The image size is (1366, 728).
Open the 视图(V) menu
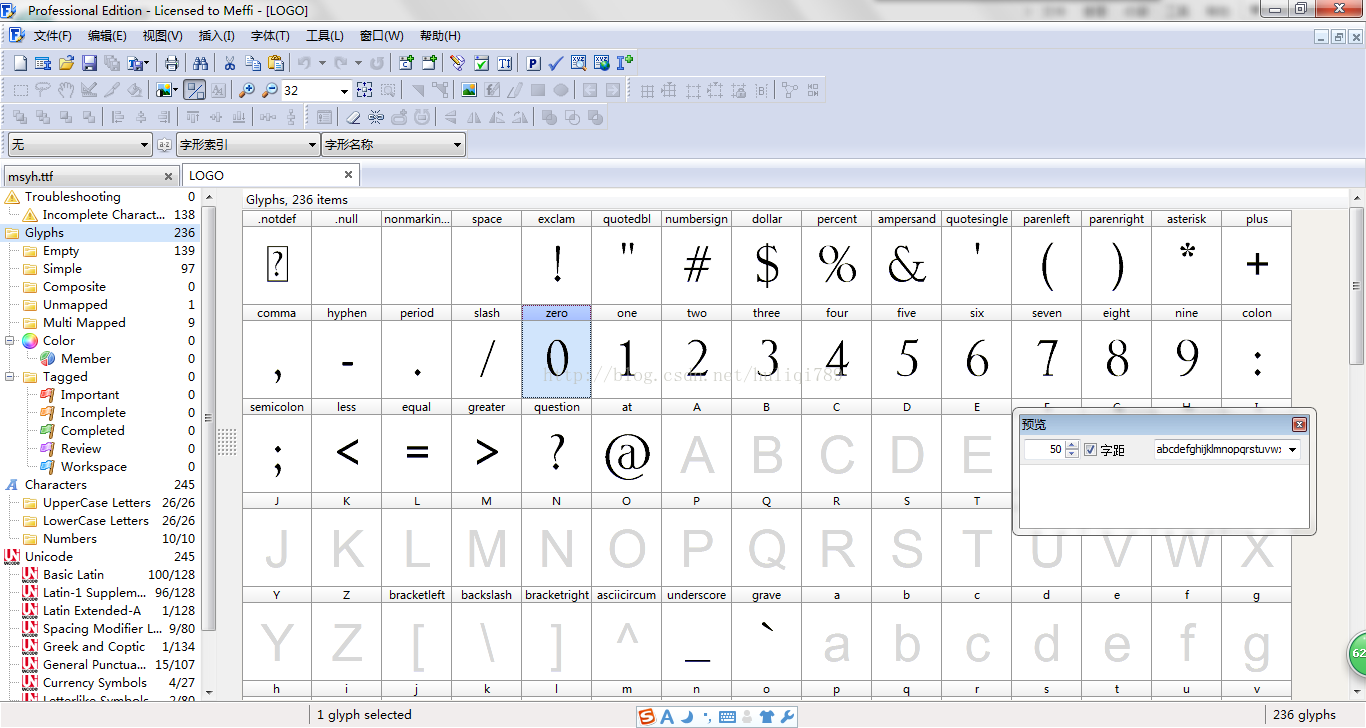point(162,36)
